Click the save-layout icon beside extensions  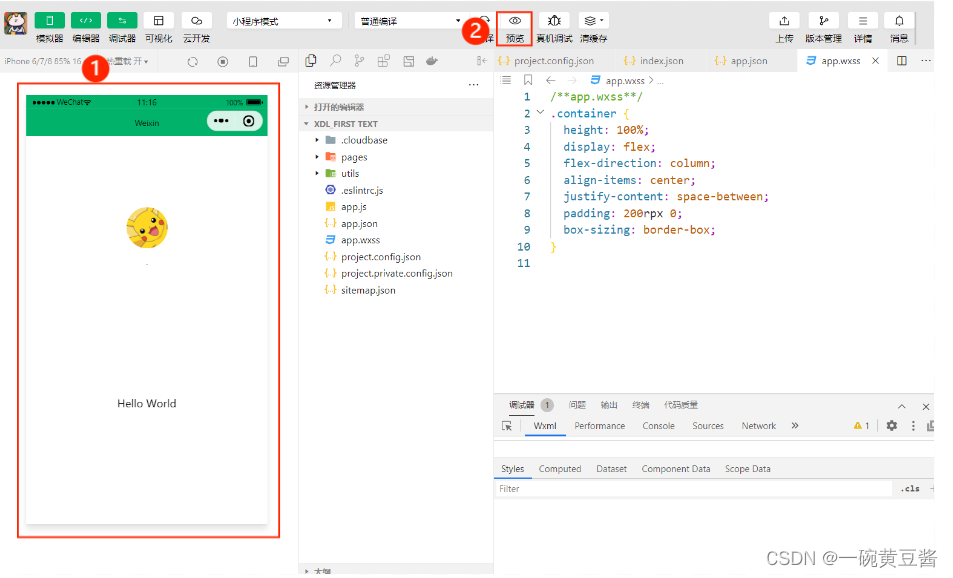coord(408,61)
